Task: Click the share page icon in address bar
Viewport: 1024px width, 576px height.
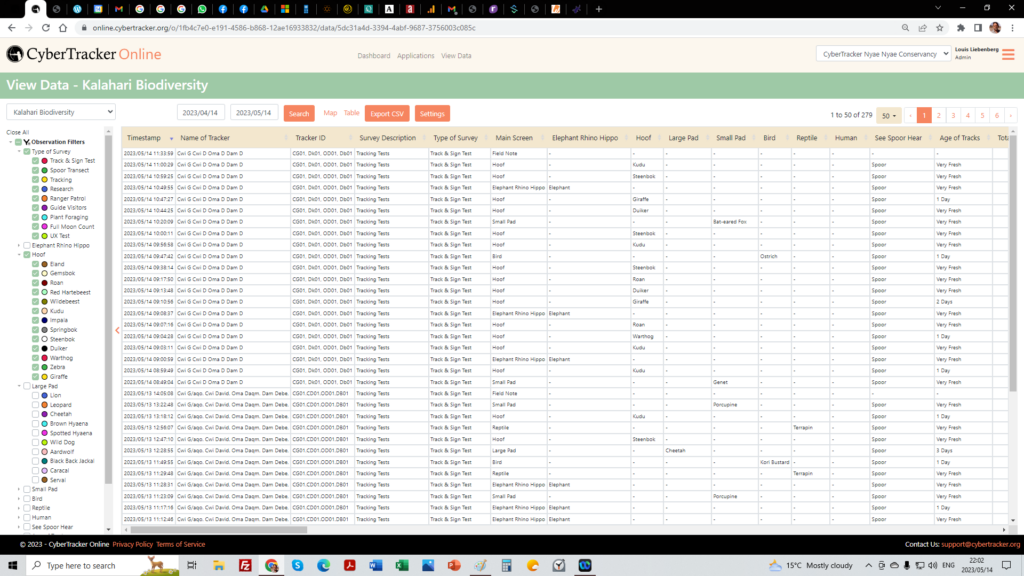Action: click(923, 28)
